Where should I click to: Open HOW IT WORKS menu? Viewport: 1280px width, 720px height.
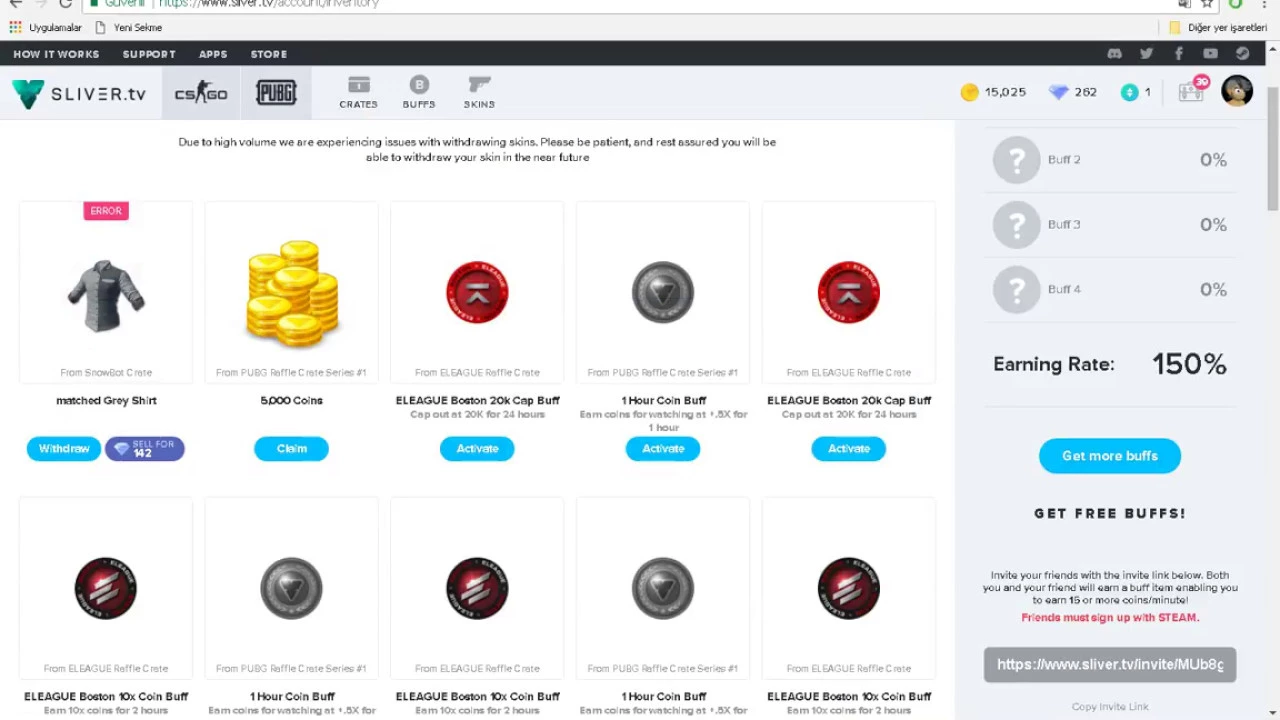tap(56, 54)
